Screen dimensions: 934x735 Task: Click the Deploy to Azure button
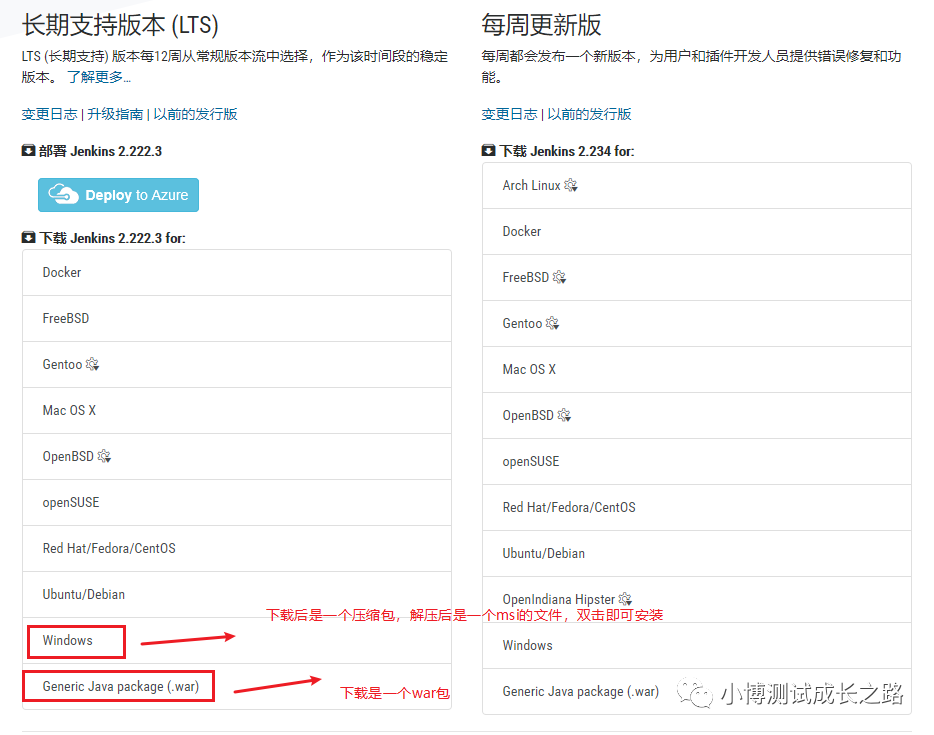119,195
